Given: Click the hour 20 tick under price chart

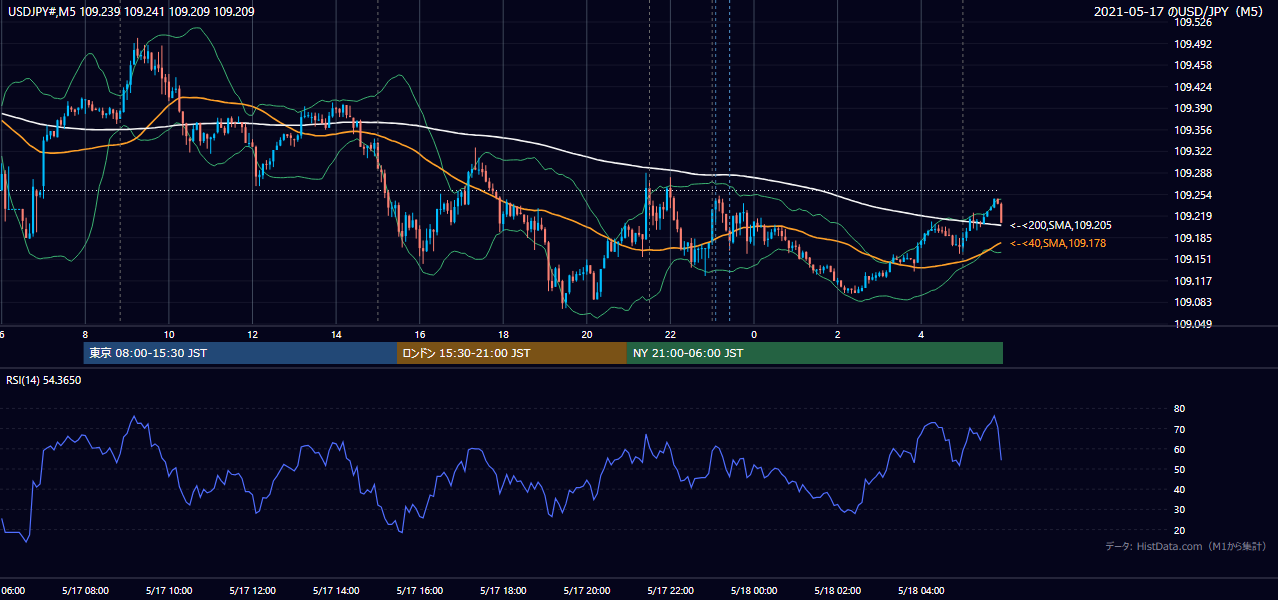Looking at the screenshot, I should pos(586,334).
